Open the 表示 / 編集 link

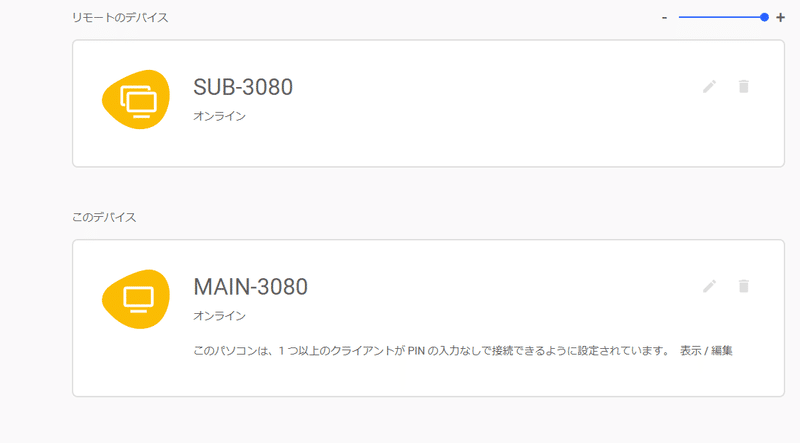706,351
